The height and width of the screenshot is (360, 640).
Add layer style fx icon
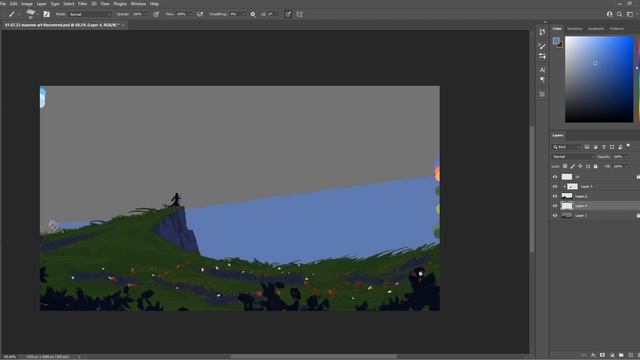(x=593, y=355)
